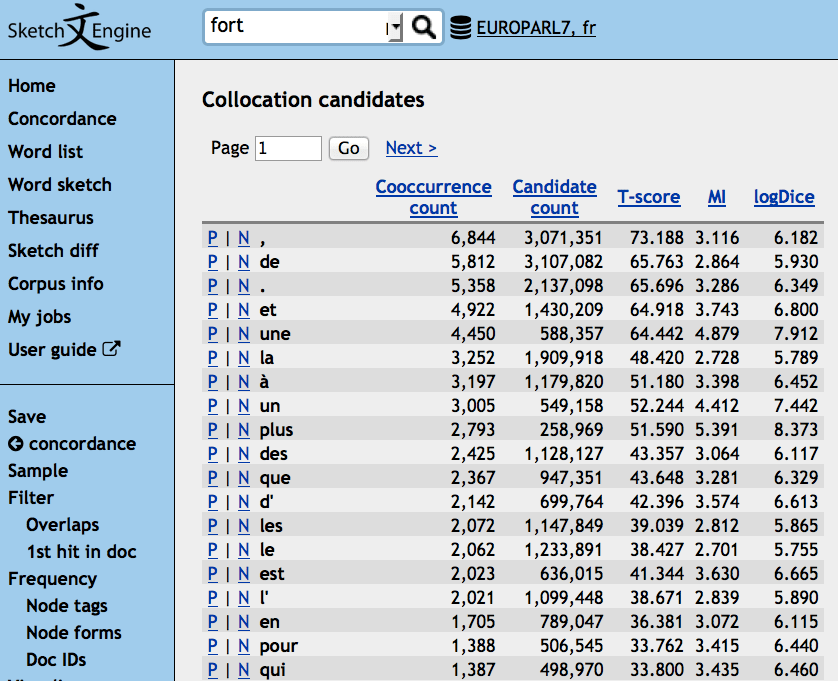Viewport: 838px width, 681px height.
Task: Click the corpus database stack icon
Action: point(460,28)
